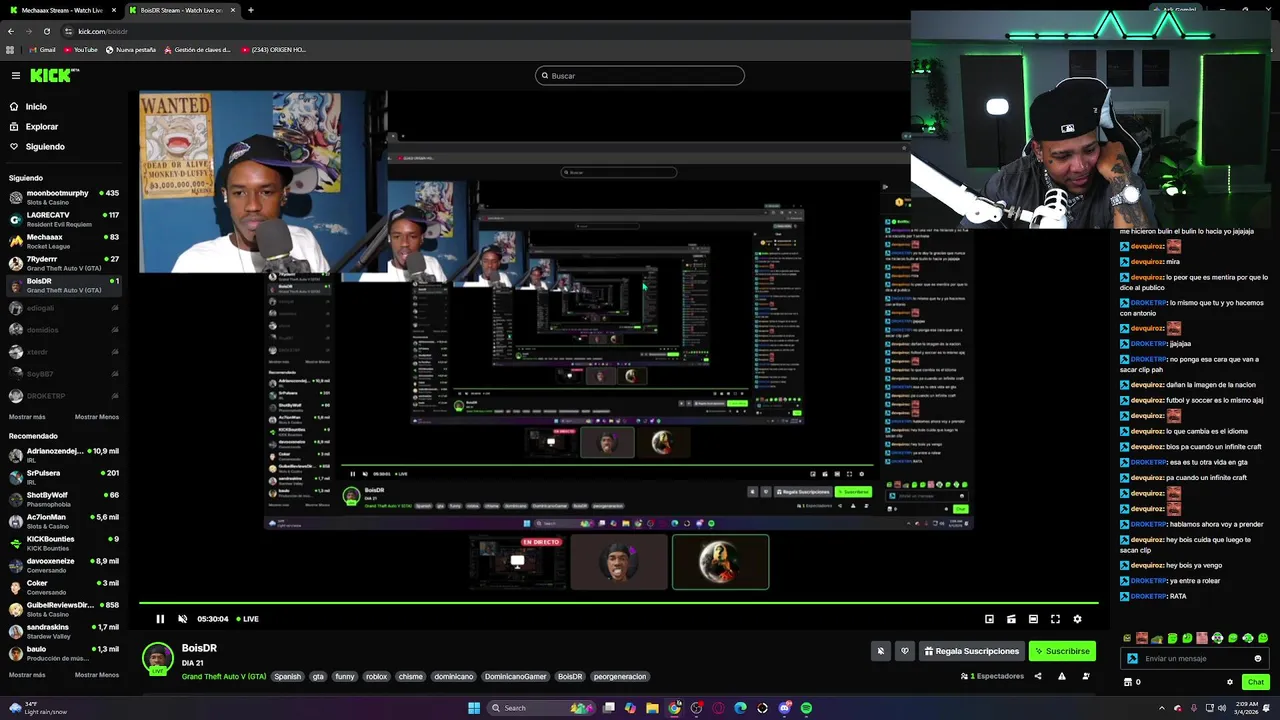
Task: Open the YouTube bookmark
Action: click(81, 49)
